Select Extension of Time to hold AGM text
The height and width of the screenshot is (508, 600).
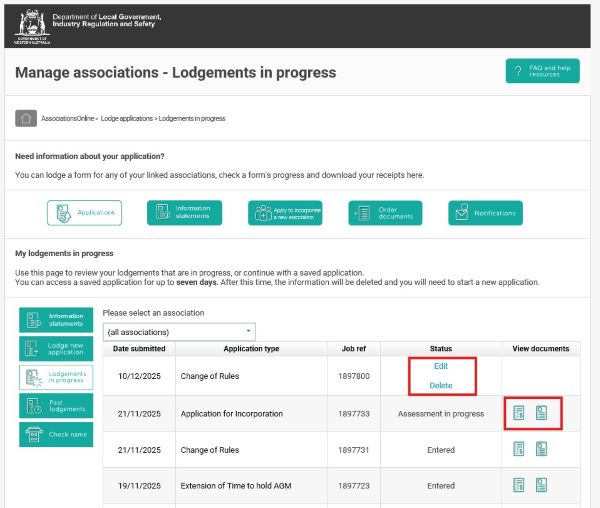click(x=236, y=486)
